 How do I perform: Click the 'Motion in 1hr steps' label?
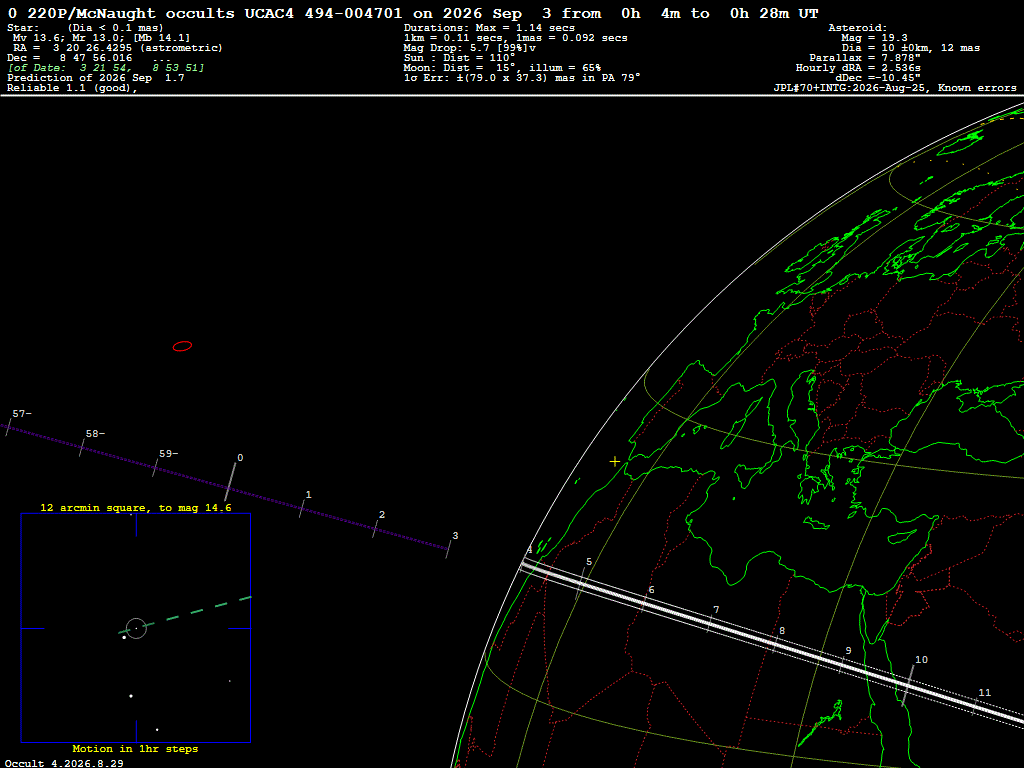tap(135, 748)
